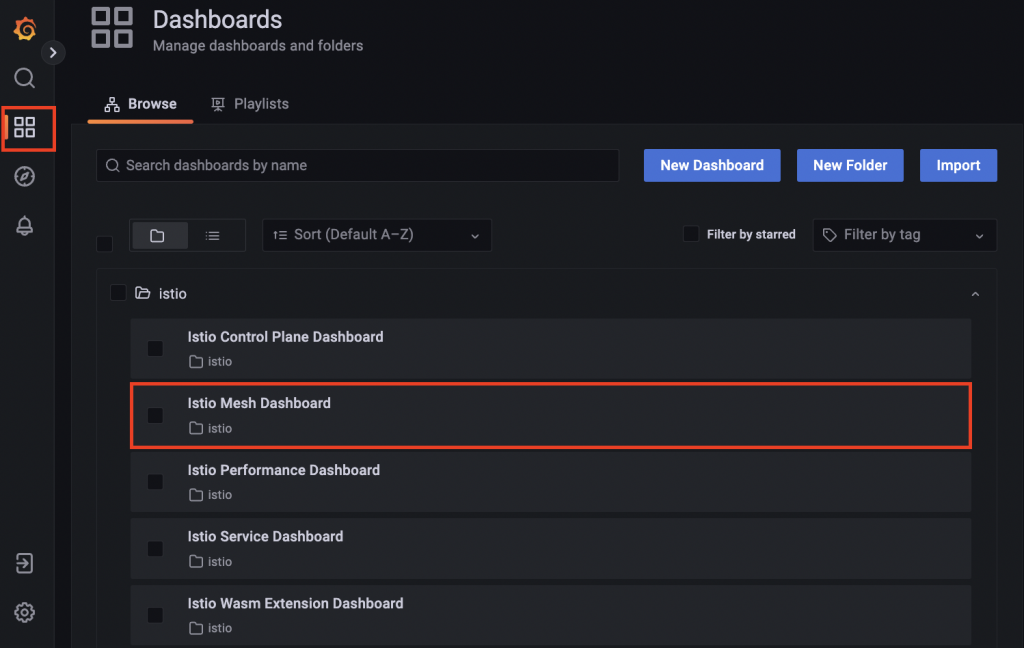Open the Sort (Default A–Z) dropdown
This screenshot has width=1024, height=648.
[x=376, y=235]
